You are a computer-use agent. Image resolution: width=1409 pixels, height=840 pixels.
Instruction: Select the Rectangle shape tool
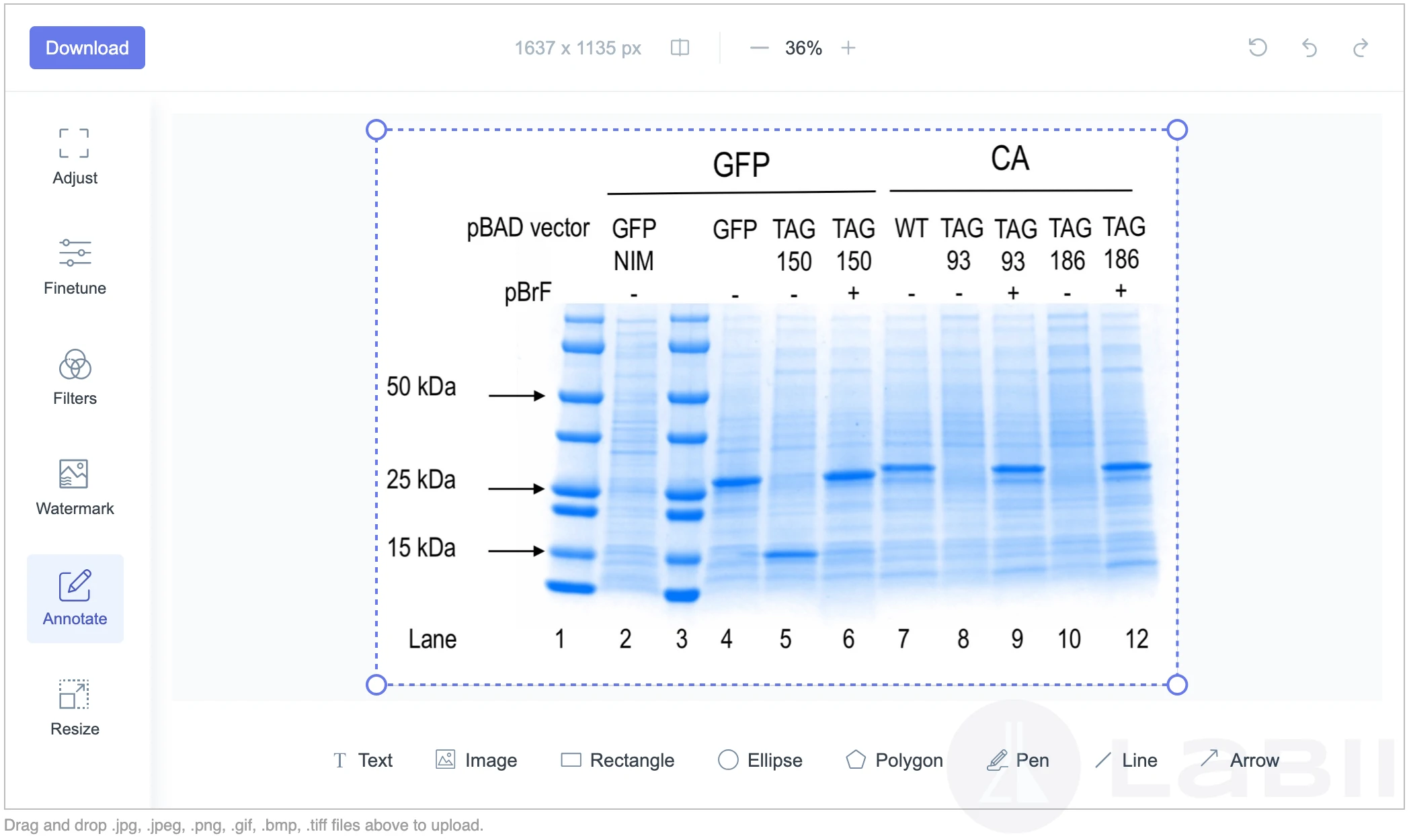point(618,760)
